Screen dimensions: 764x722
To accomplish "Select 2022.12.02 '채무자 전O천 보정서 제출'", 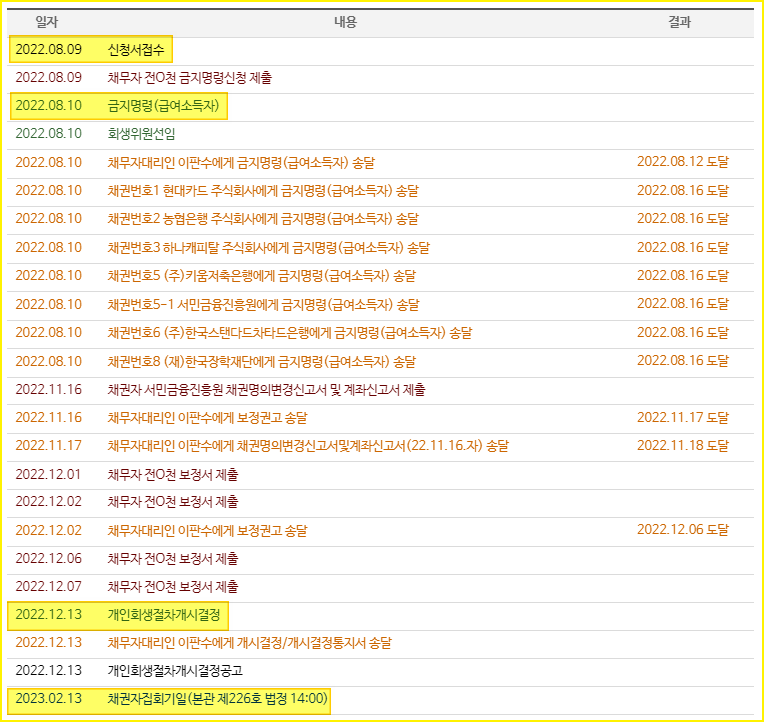I will click(x=173, y=502).
